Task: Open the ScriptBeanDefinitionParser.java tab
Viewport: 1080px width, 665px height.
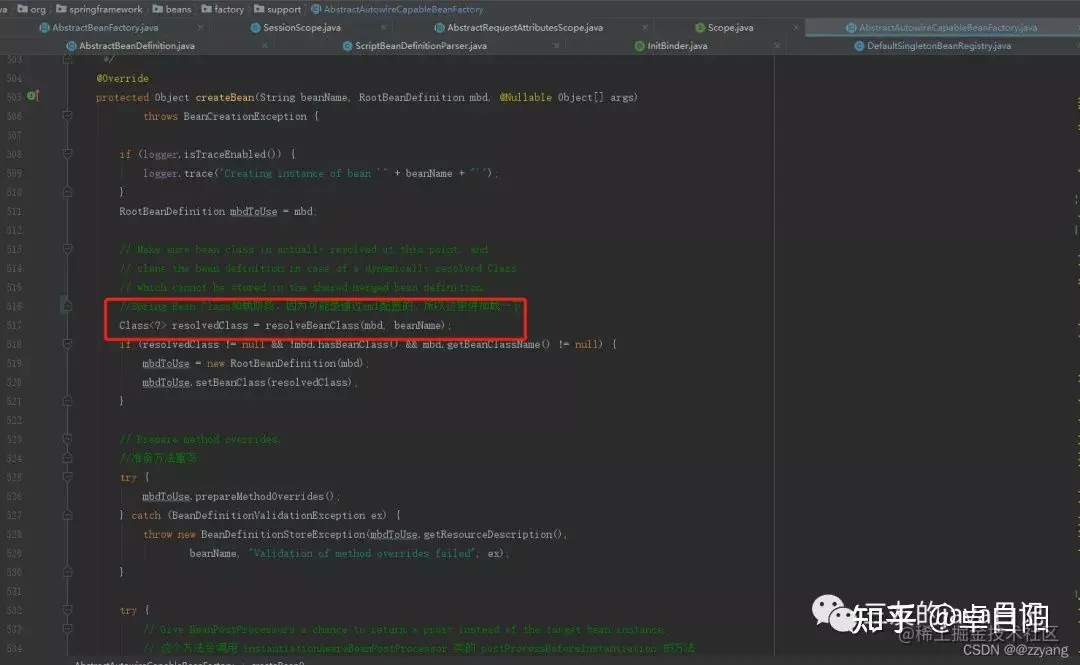Action: (x=421, y=46)
